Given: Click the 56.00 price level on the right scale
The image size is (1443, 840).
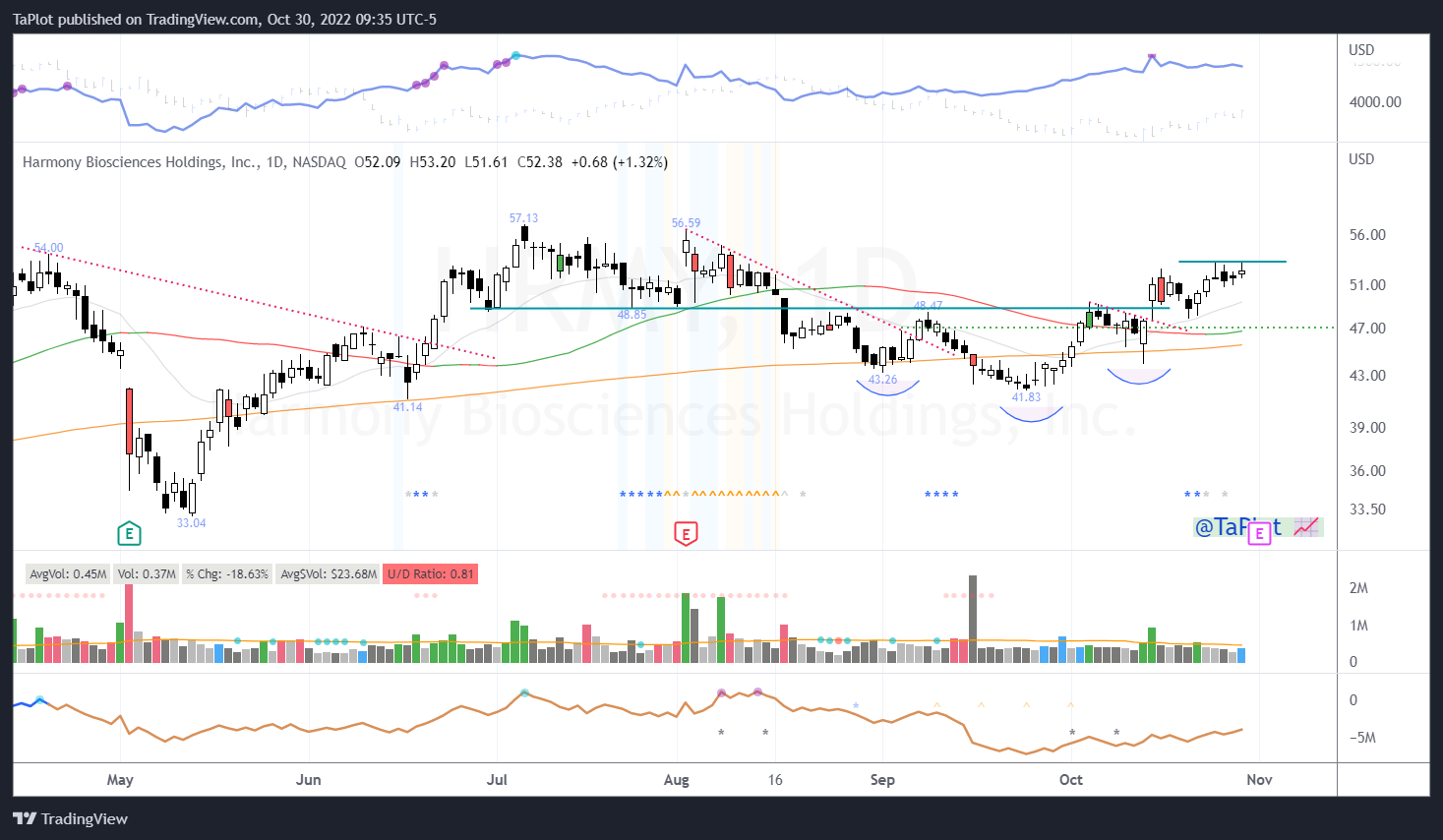Looking at the screenshot, I should coord(1367,234).
